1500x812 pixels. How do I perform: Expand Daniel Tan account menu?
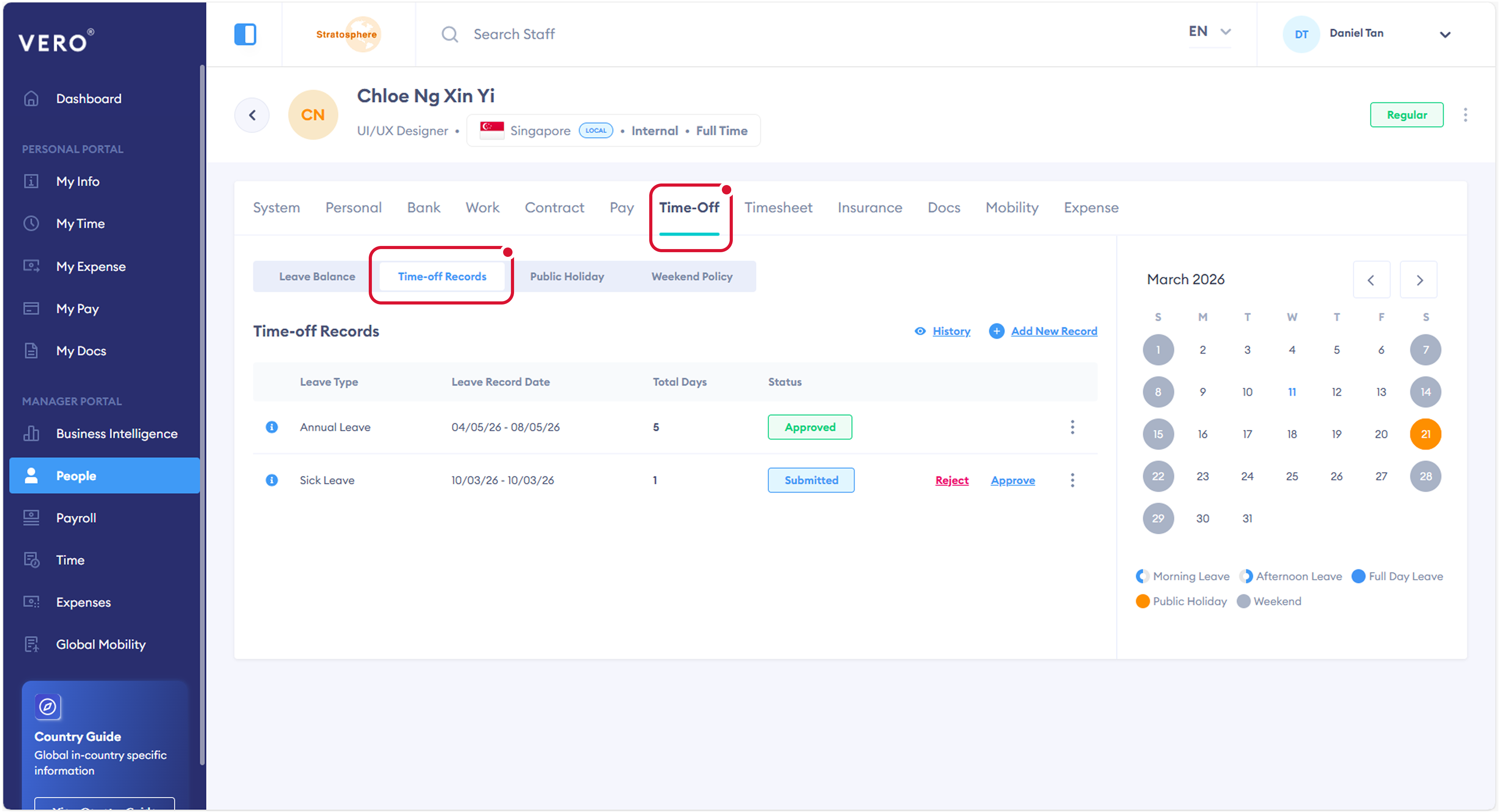tap(1444, 34)
